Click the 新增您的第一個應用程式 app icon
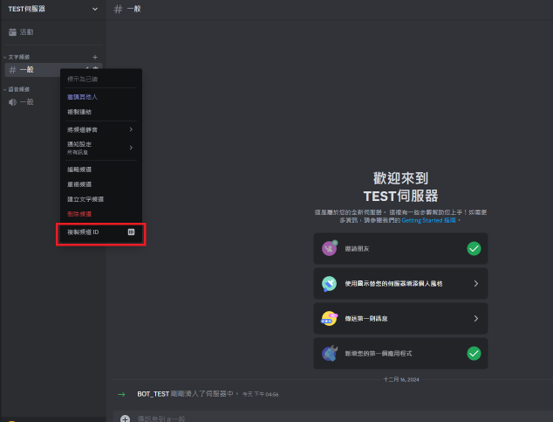This screenshot has height=422, width=553. (x=330, y=353)
